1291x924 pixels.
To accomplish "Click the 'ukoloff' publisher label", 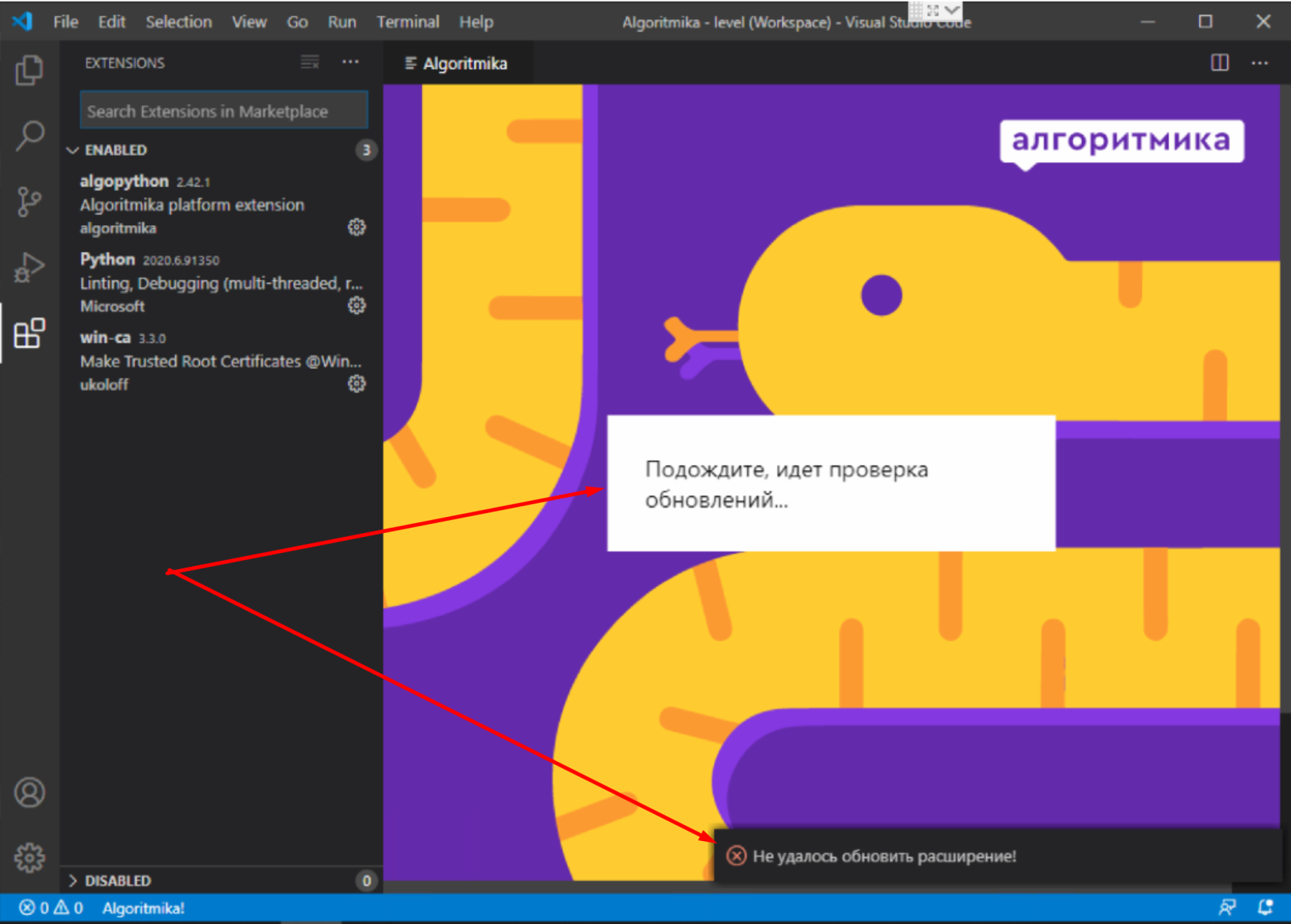I will coord(105,384).
